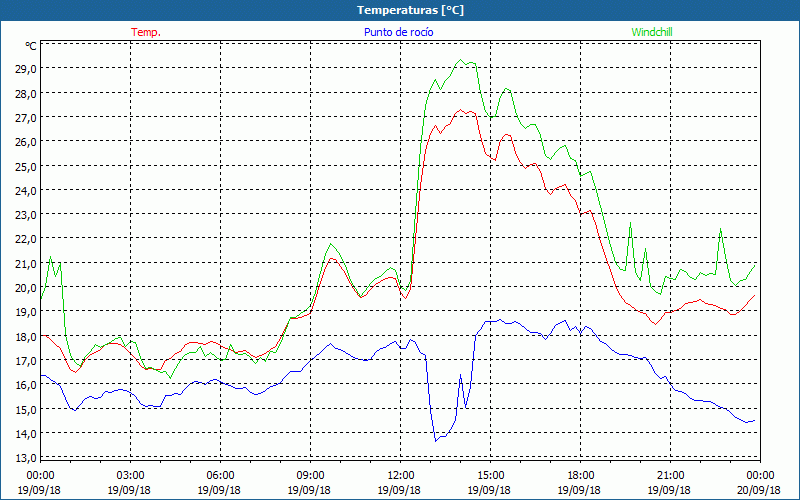This screenshot has width=800, height=500.
Task: Click the 21,0 y-axis value
Action: click(26, 264)
